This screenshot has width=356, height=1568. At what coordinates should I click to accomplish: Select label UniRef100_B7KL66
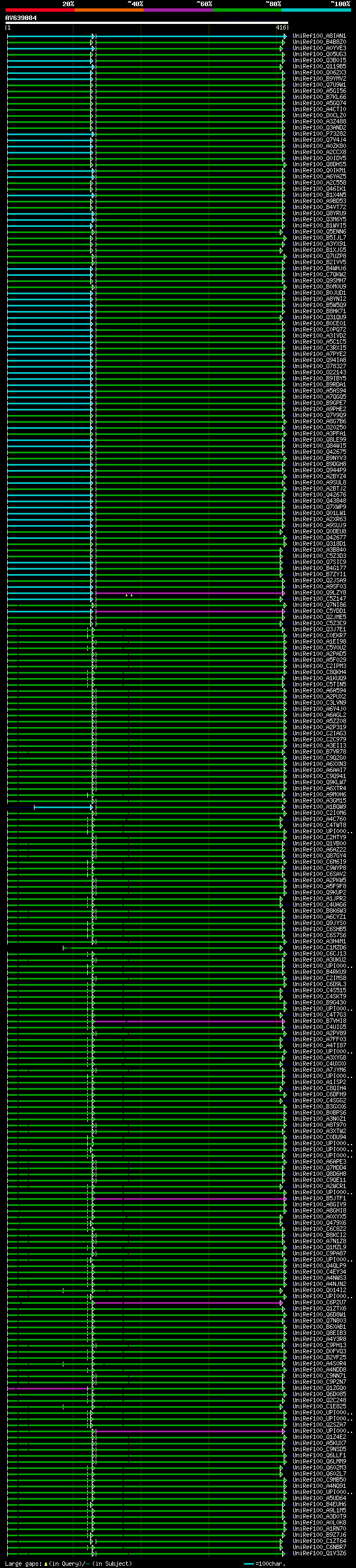[319, 97]
